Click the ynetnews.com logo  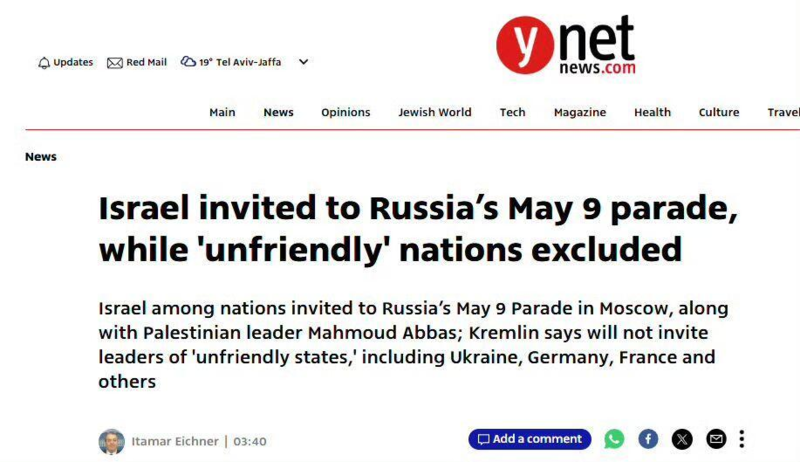tap(566, 45)
